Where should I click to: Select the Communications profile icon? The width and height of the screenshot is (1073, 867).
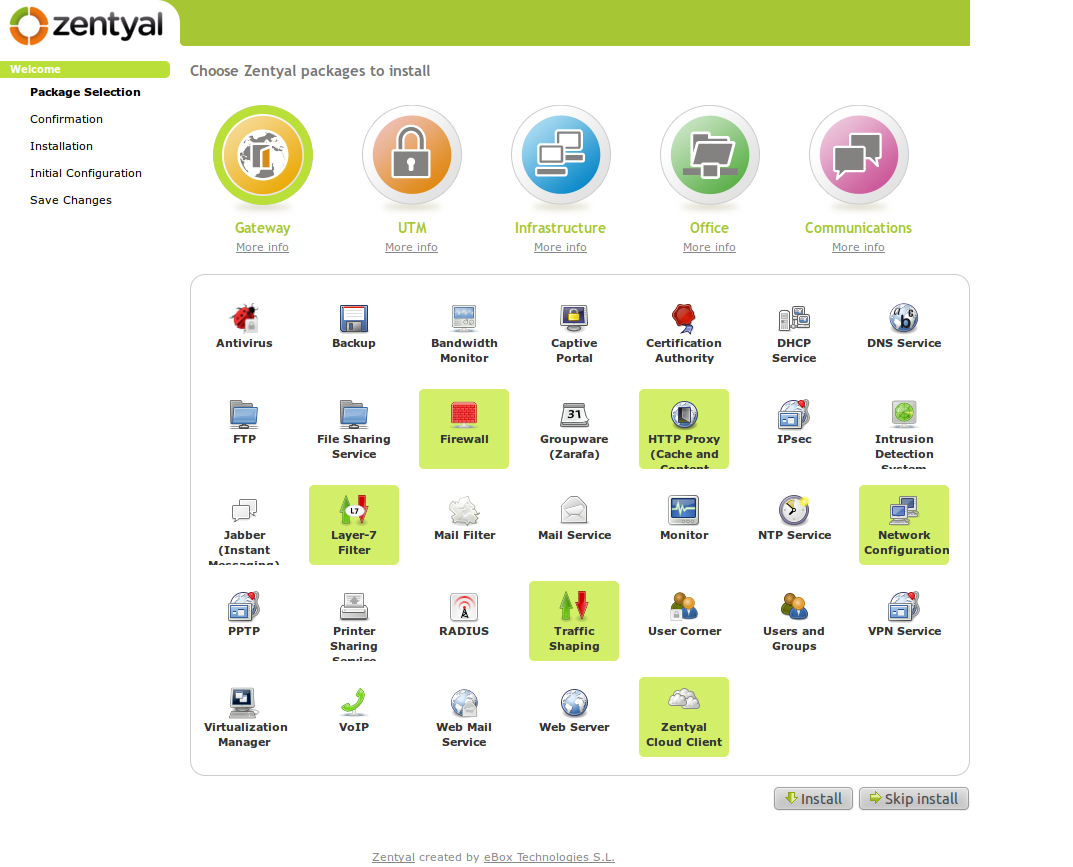(859, 155)
